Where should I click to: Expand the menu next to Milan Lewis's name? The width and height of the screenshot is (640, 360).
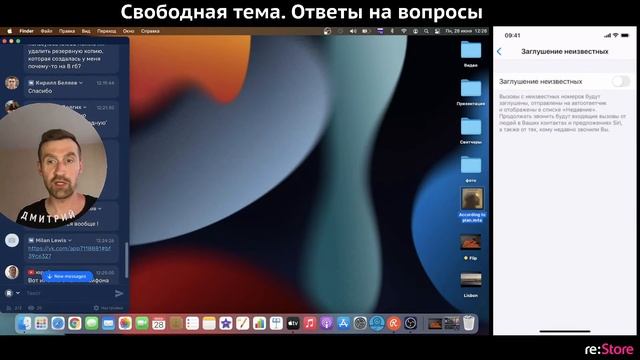(70, 240)
